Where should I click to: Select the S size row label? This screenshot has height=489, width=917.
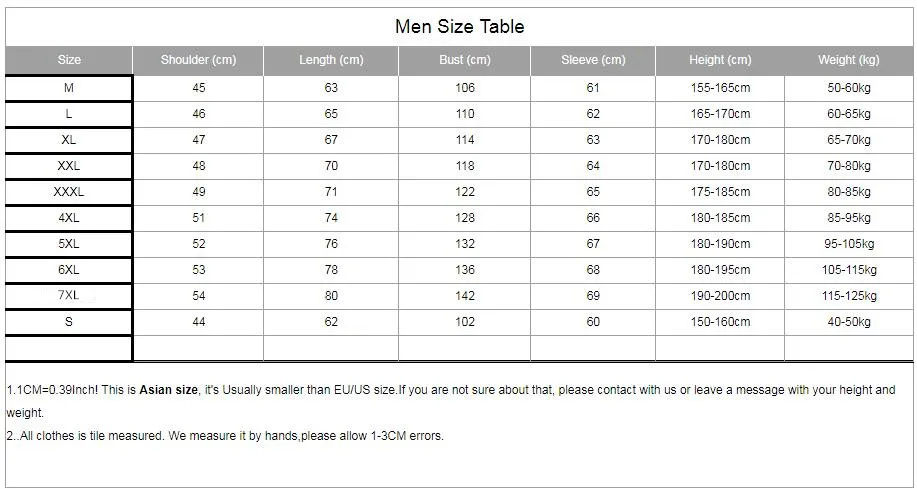69,322
